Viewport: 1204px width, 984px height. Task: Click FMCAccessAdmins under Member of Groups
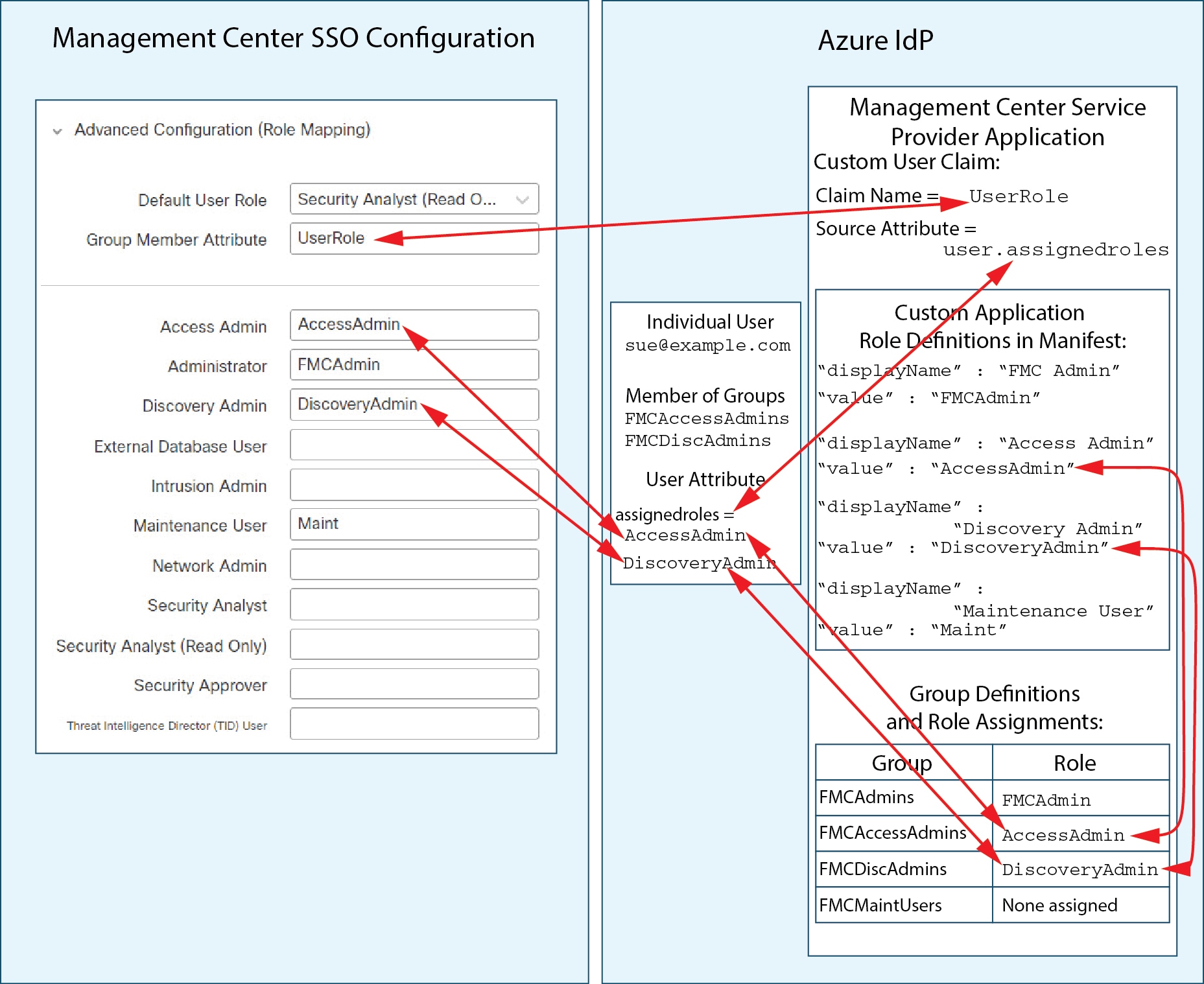coord(707,419)
